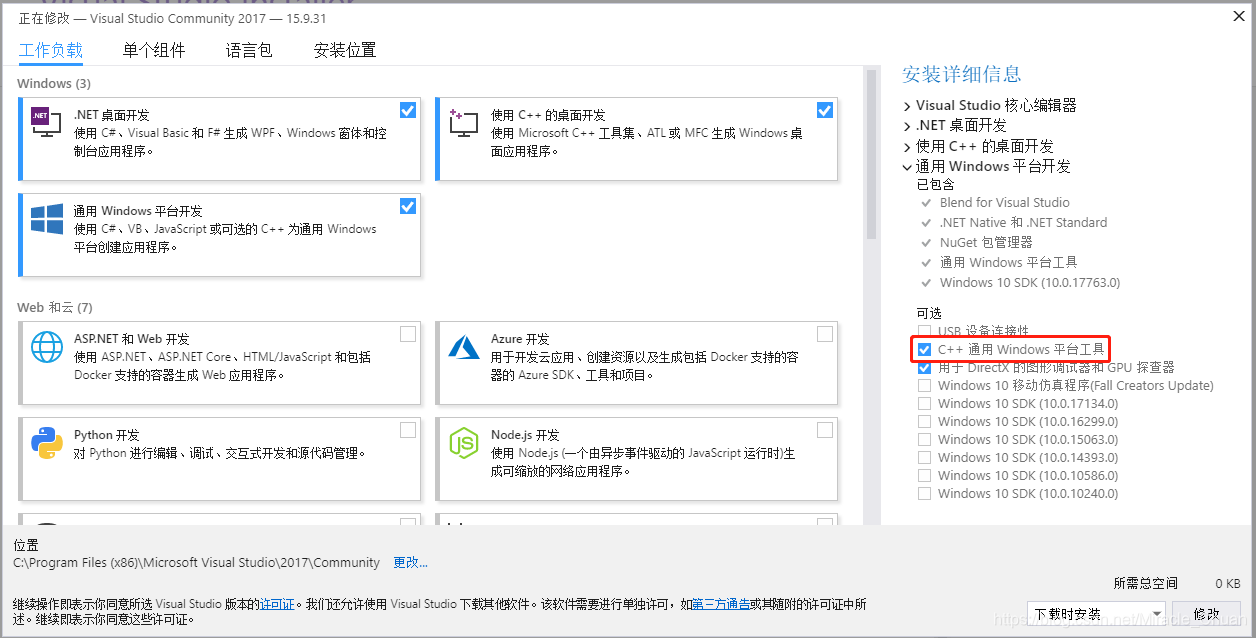Open the 第三方通告 link
The height and width of the screenshot is (638, 1256).
point(721,604)
